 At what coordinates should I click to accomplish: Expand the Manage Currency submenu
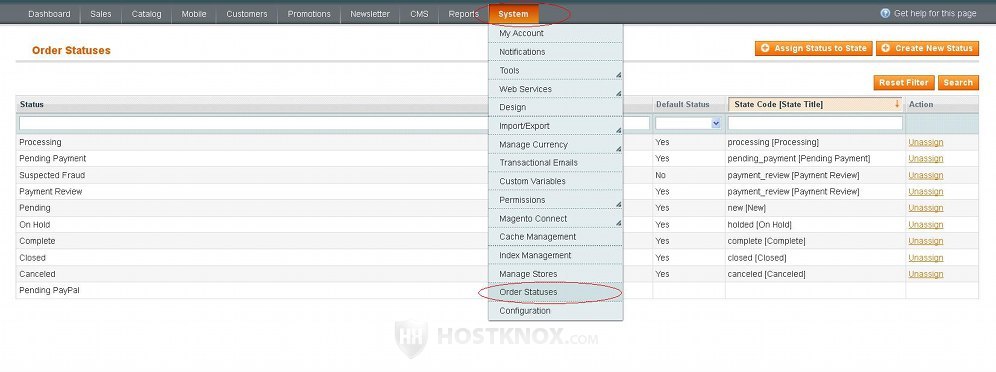[x=618, y=149]
